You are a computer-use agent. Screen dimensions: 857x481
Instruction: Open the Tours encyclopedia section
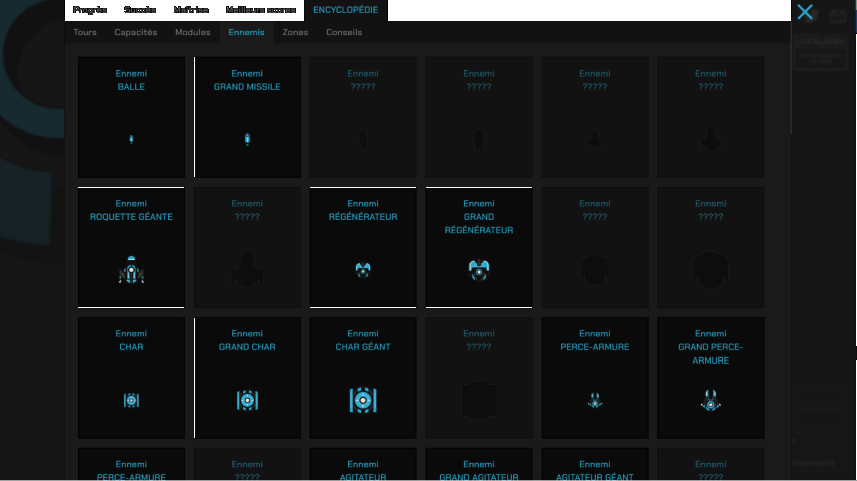(x=85, y=32)
